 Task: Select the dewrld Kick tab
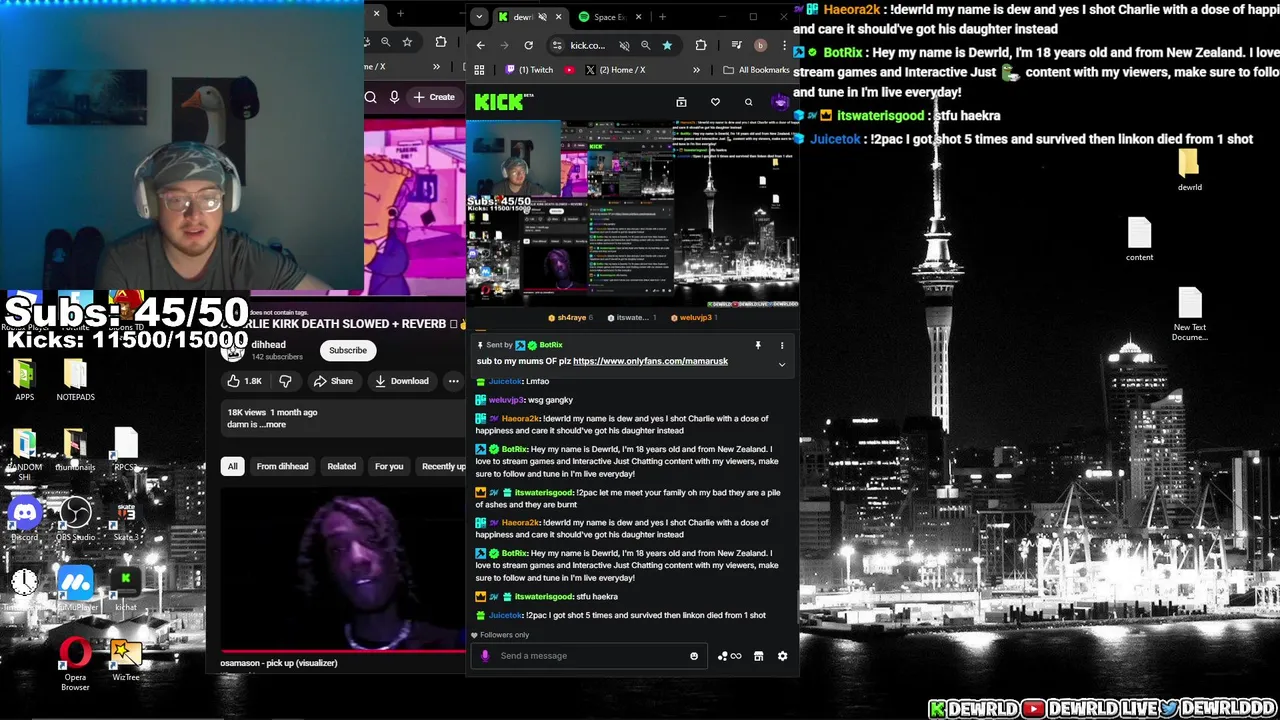pyautogui.click(x=530, y=17)
